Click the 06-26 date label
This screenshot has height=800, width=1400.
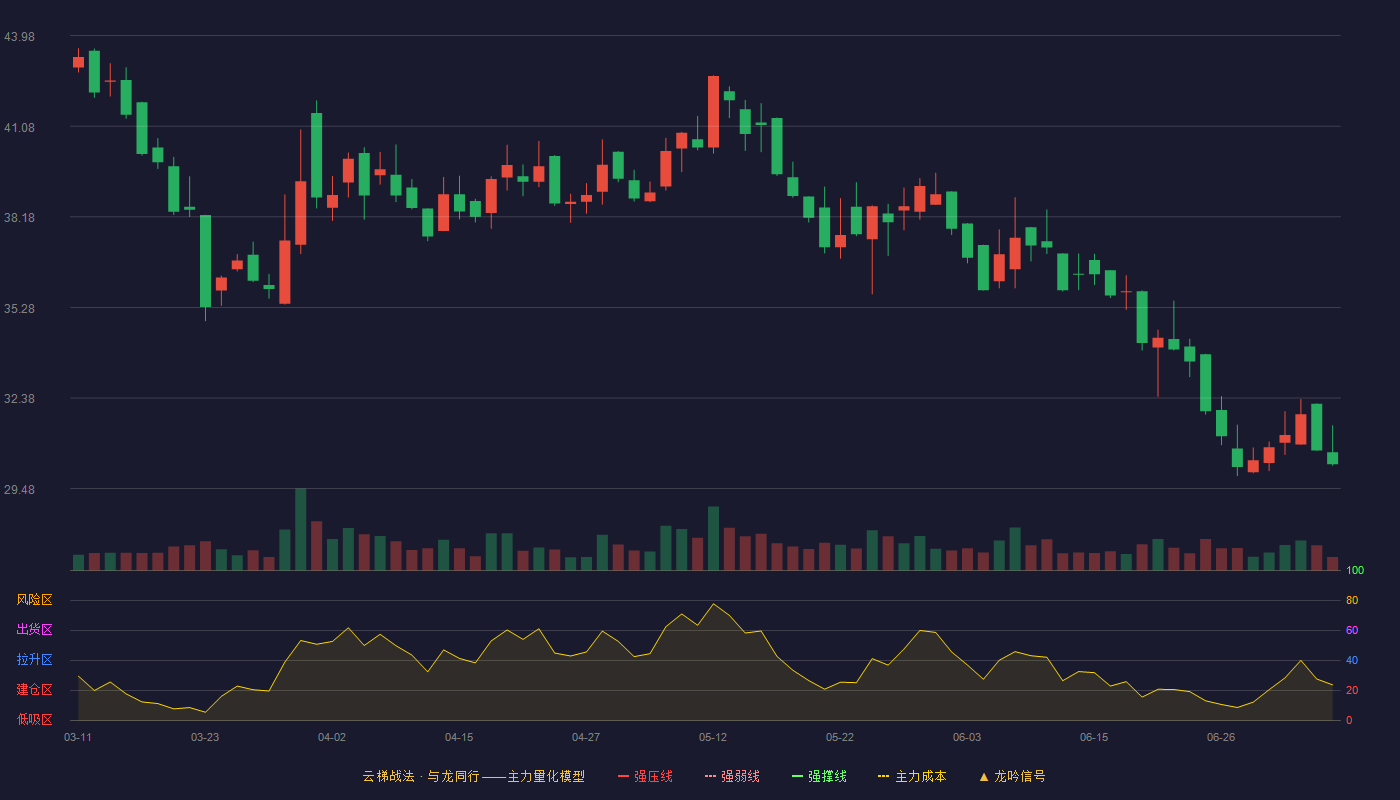(x=1221, y=737)
